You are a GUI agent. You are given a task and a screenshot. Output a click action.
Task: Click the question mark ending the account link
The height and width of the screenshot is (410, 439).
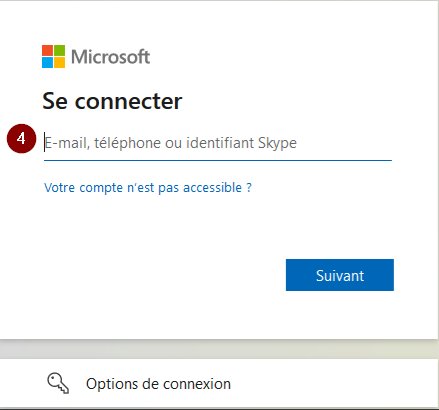[x=249, y=187]
